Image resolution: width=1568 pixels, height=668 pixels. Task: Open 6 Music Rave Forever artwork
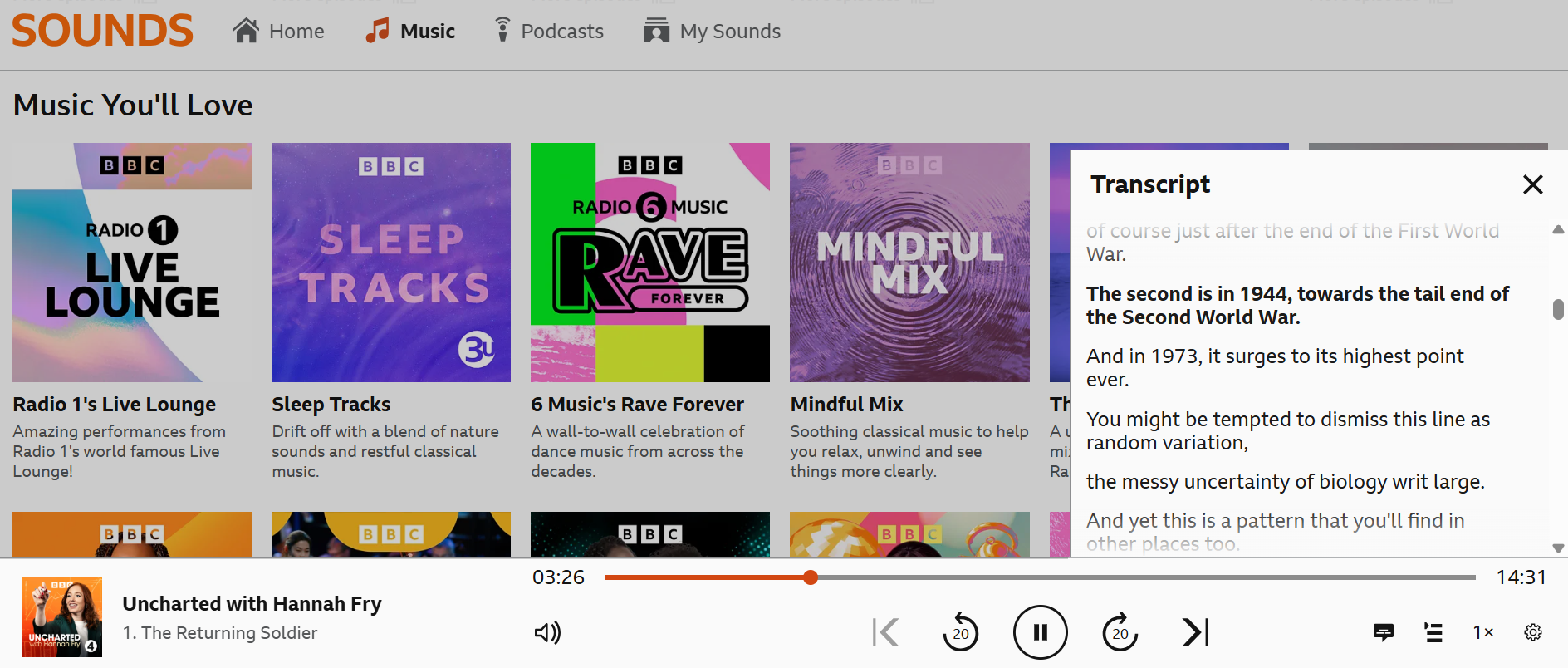coord(650,263)
